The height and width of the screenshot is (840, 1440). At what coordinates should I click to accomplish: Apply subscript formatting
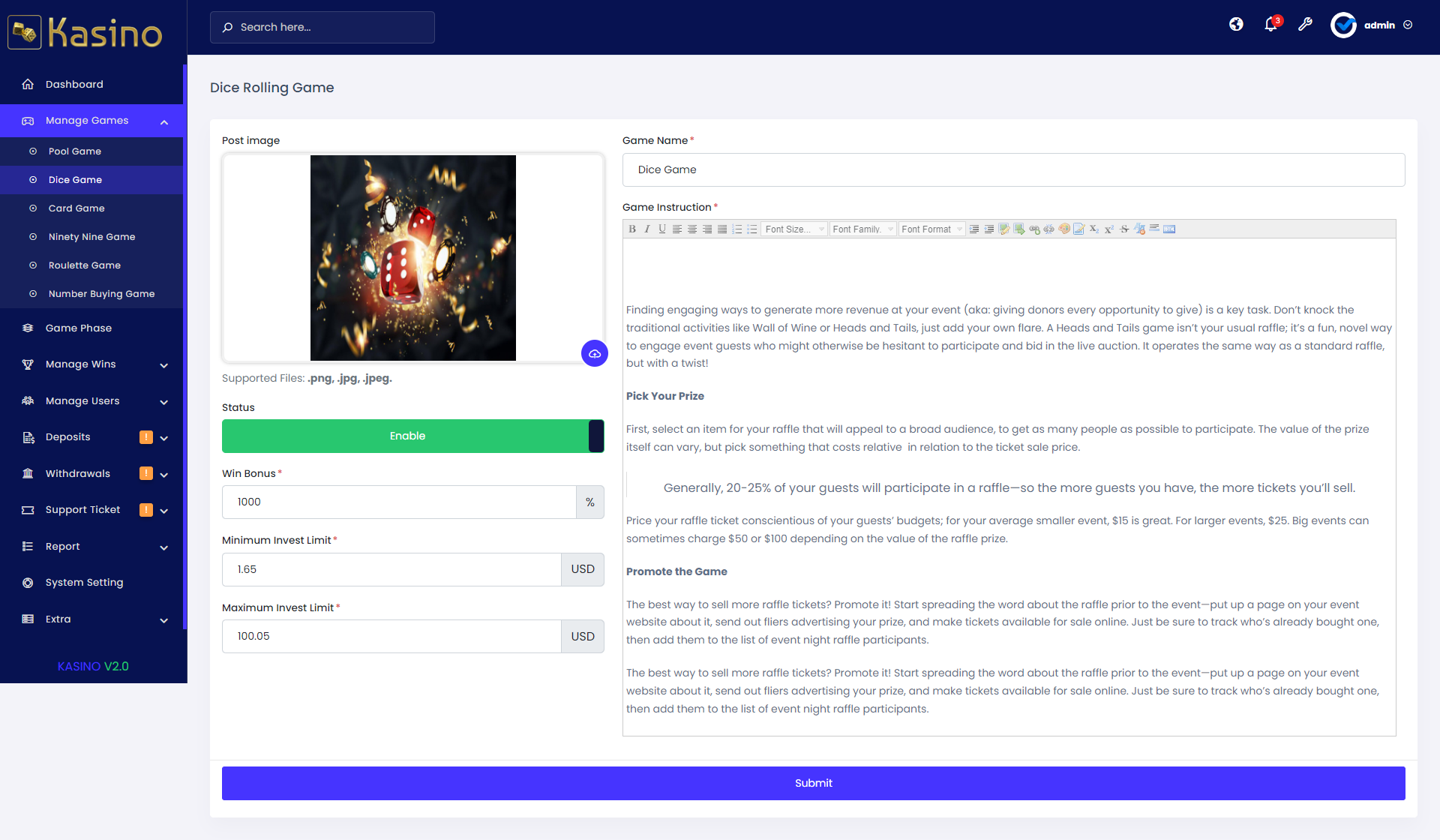click(x=1094, y=229)
